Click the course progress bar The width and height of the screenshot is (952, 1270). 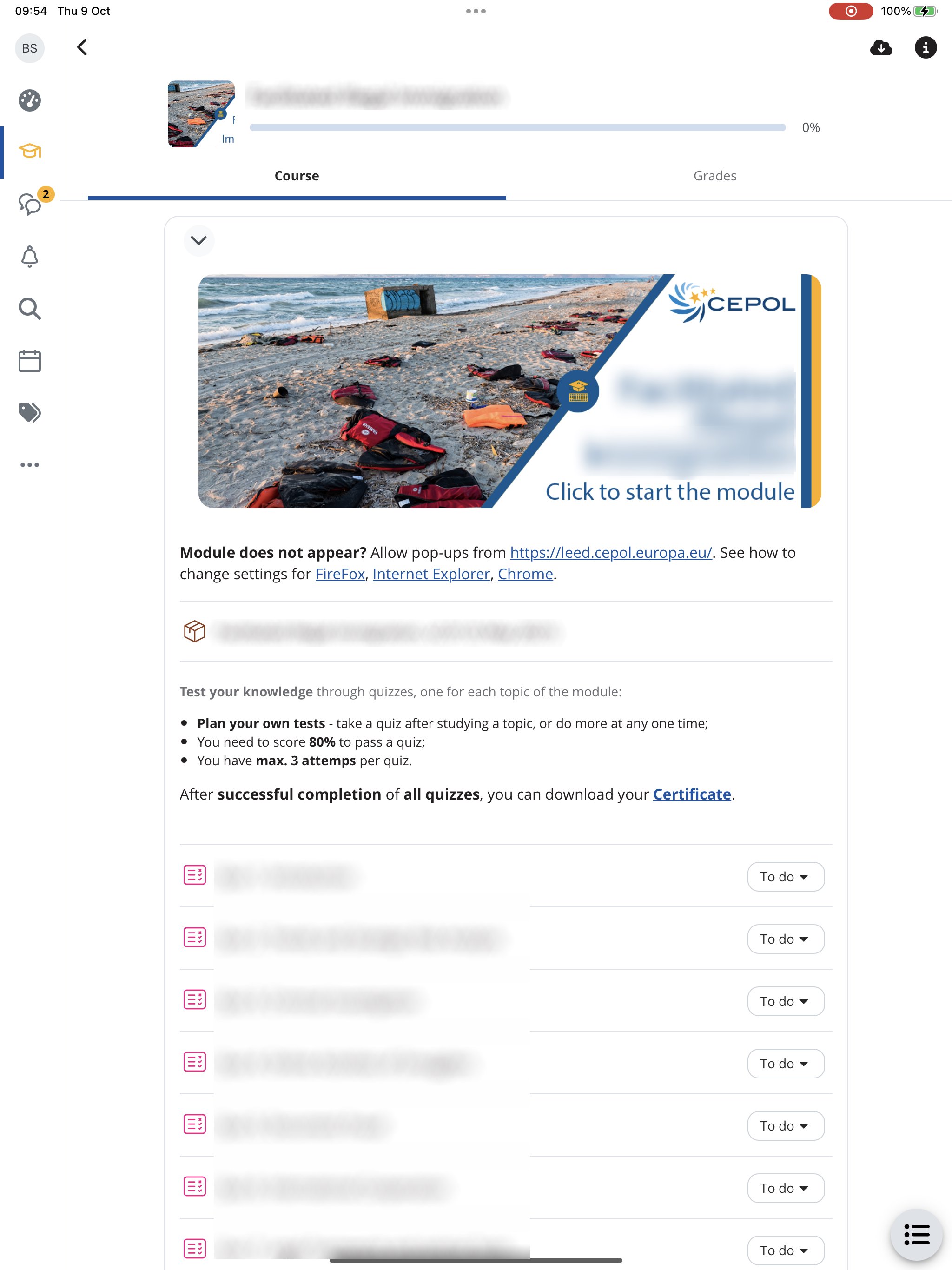(517, 127)
